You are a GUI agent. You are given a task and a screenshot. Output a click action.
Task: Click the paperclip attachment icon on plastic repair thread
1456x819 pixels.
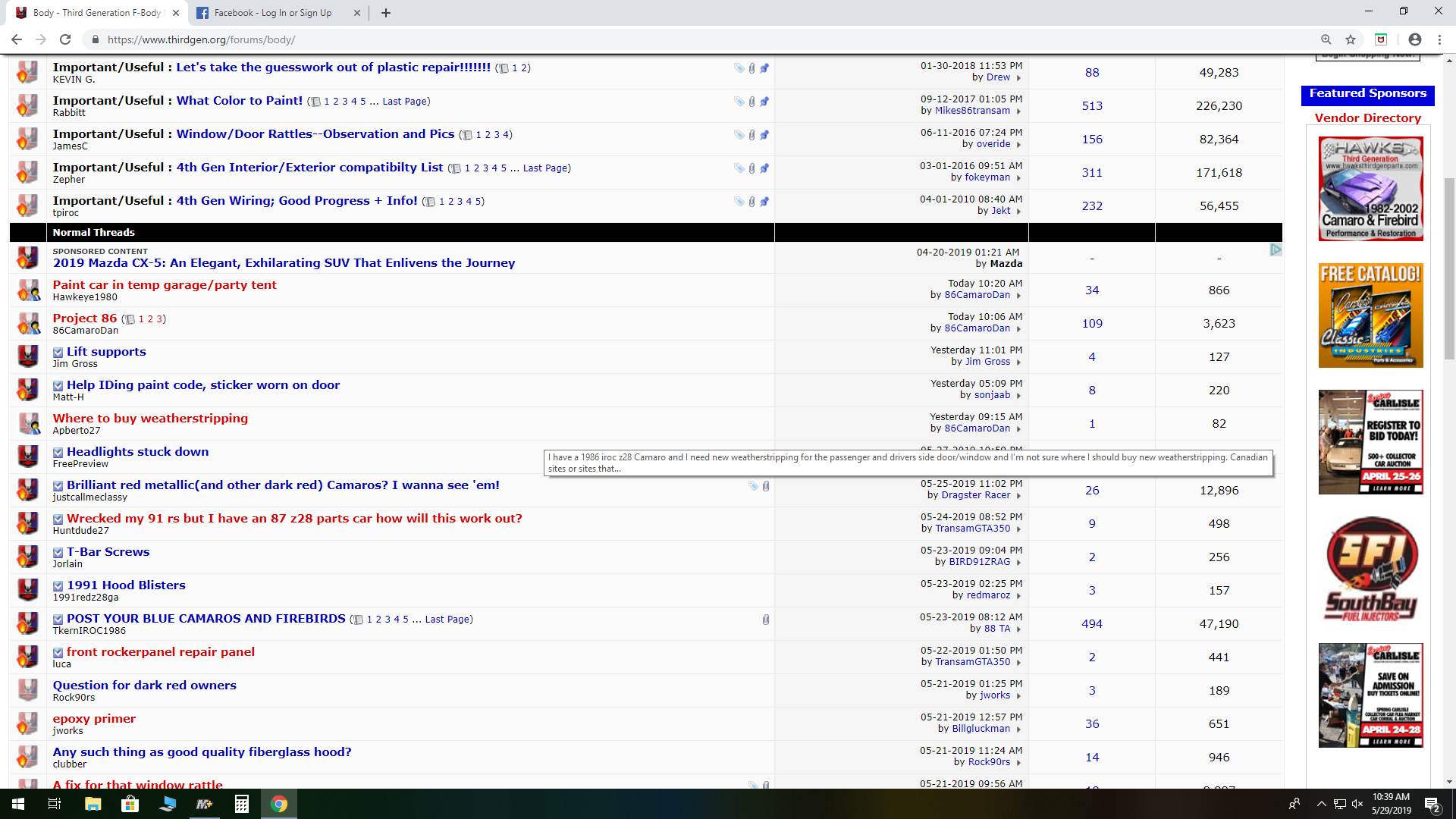click(x=752, y=68)
